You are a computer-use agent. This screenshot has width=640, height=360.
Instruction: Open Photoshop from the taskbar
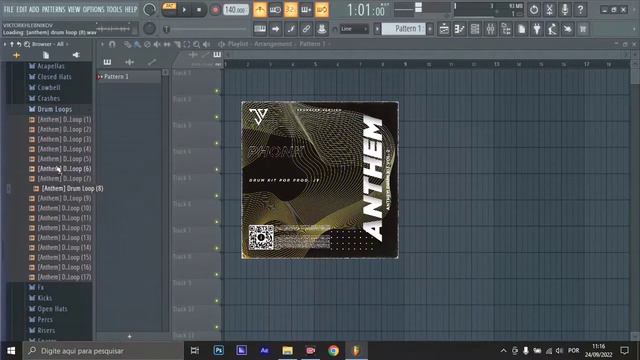(218, 351)
